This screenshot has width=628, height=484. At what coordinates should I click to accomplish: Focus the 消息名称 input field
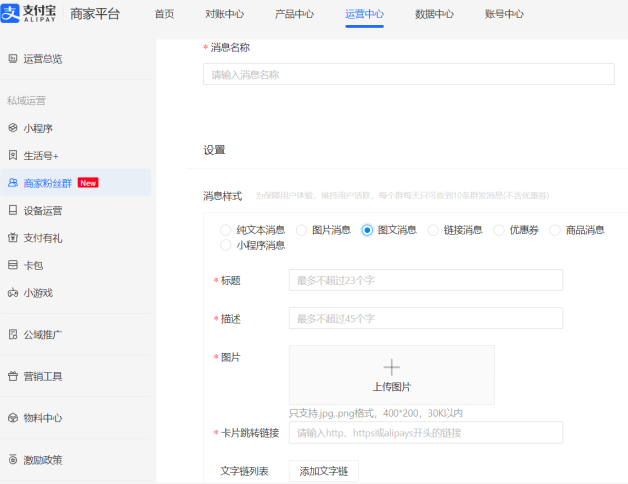408,75
